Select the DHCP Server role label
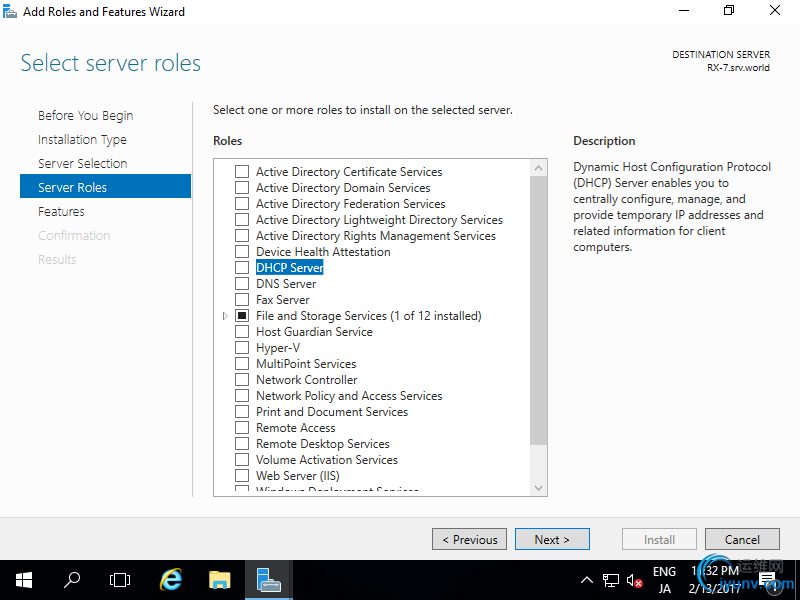The height and width of the screenshot is (600, 800). (x=290, y=267)
